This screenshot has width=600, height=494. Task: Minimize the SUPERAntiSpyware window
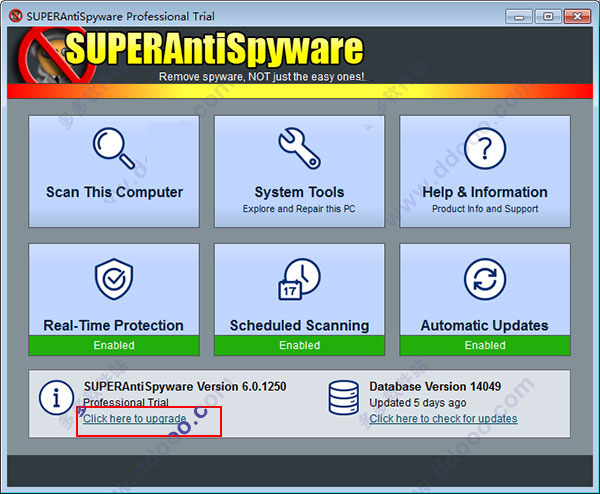point(518,16)
